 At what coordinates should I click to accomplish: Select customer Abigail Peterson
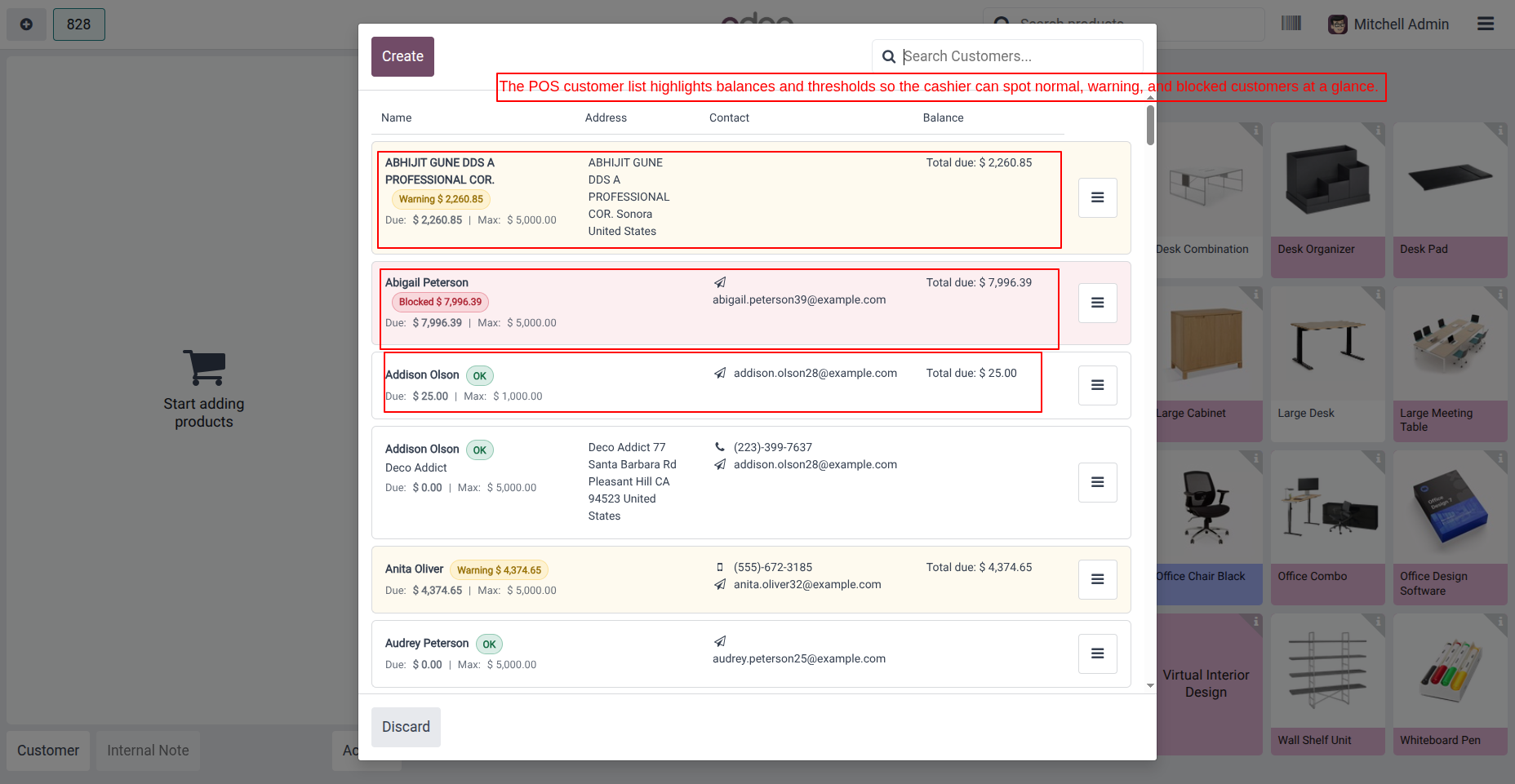tap(751, 303)
